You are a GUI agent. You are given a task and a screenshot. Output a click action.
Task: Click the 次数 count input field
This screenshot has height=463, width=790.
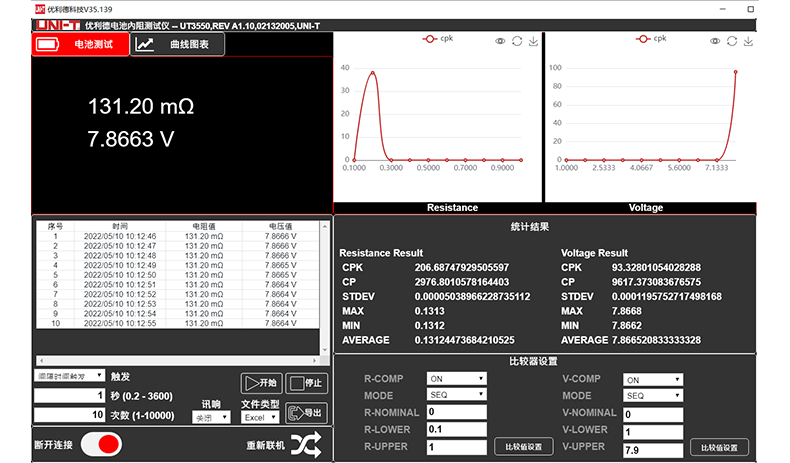click(x=70, y=415)
